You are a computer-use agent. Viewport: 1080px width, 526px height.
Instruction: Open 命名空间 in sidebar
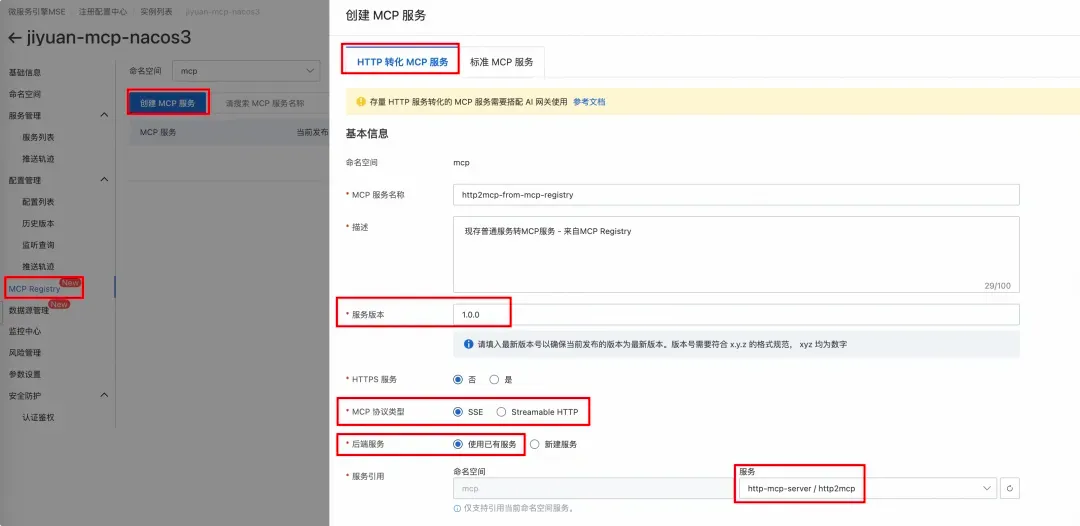pos(25,94)
